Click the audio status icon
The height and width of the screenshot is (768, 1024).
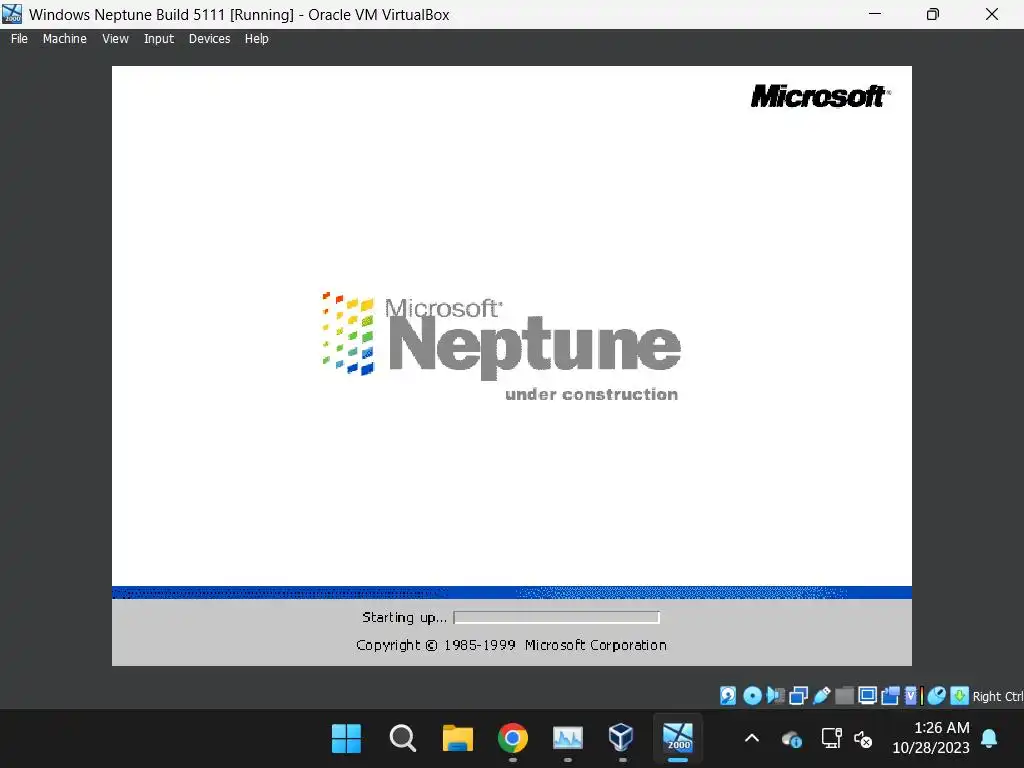click(775, 696)
